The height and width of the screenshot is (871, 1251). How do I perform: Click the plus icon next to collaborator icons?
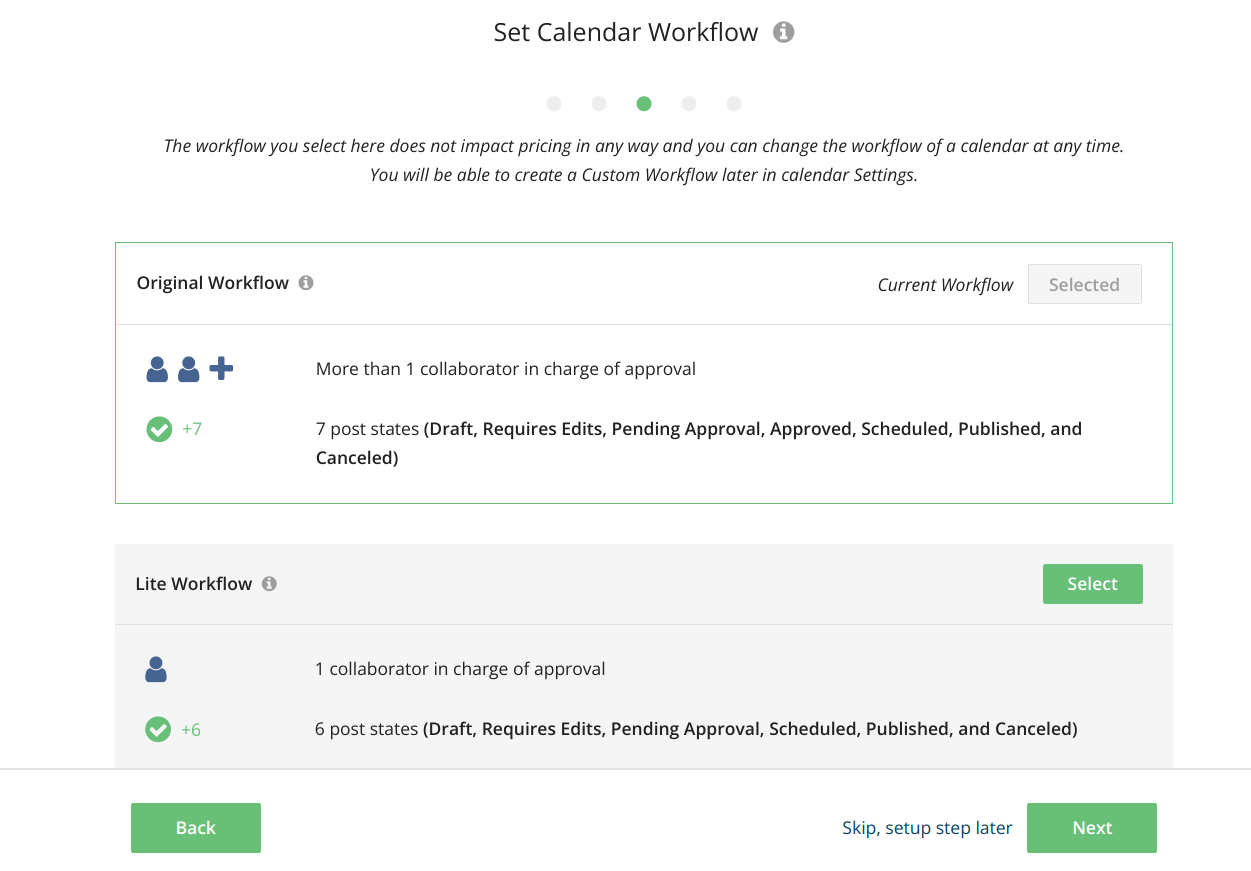coord(221,369)
